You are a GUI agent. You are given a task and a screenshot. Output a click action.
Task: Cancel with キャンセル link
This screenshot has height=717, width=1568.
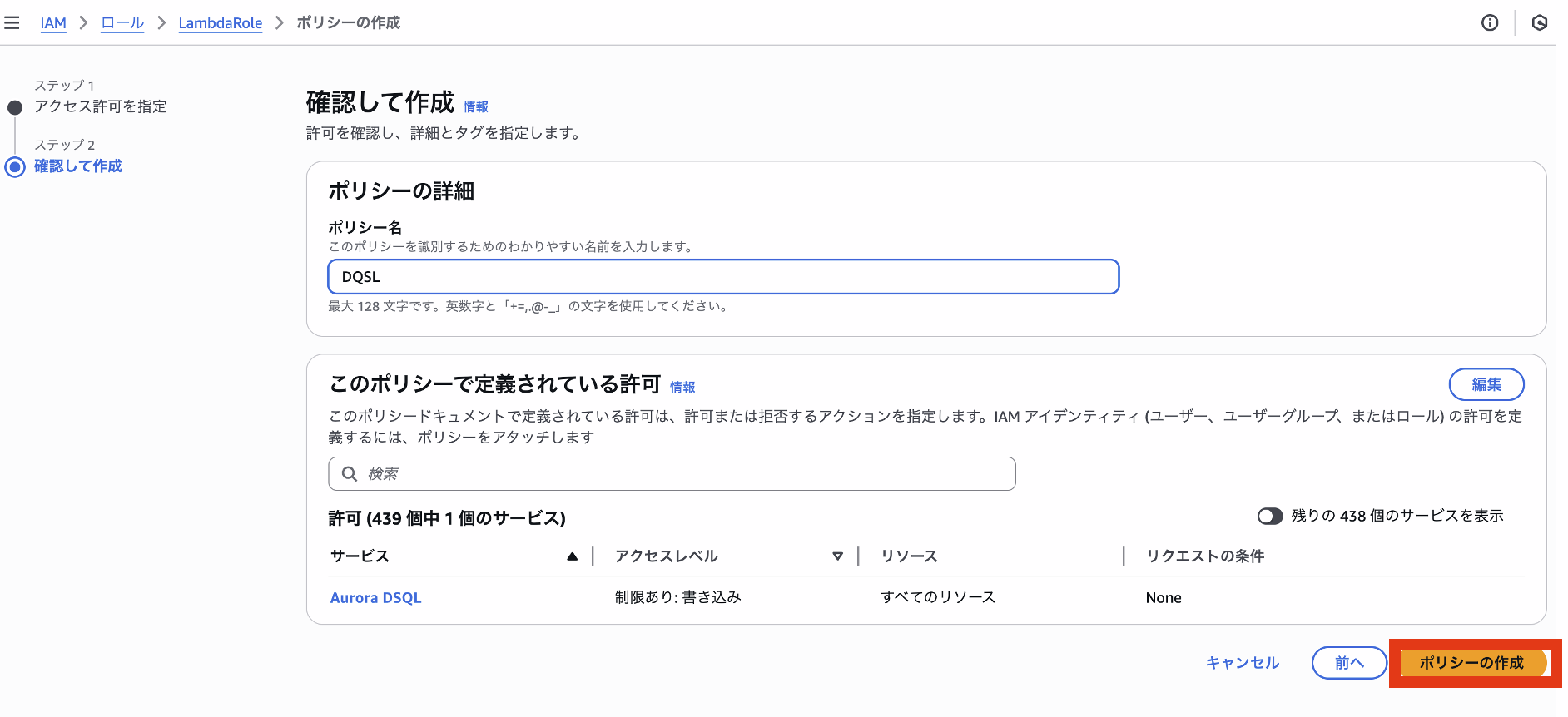tap(1243, 663)
